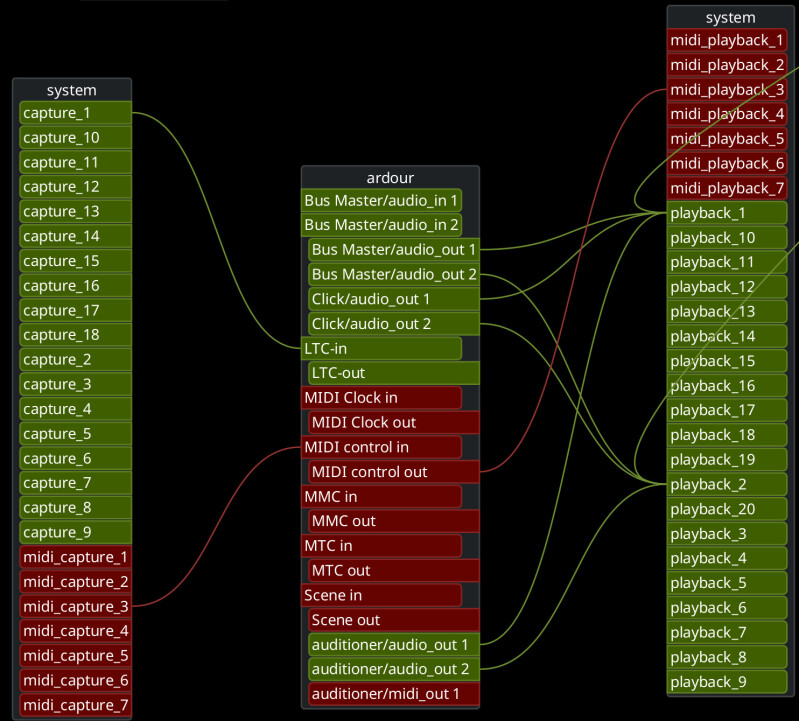The width and height of the screenshot is (799, 721).
Task: Pick the midi_capture_7 port
Action: (x=75, y=705)
